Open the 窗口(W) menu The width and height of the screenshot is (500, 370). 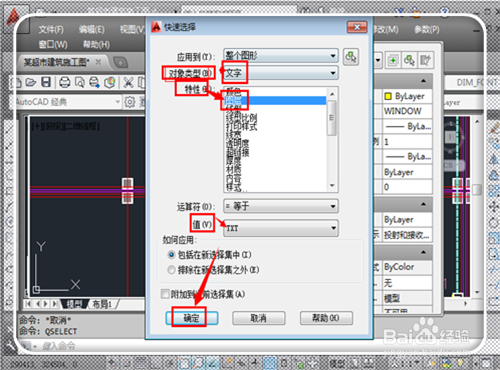pos(53,44)
